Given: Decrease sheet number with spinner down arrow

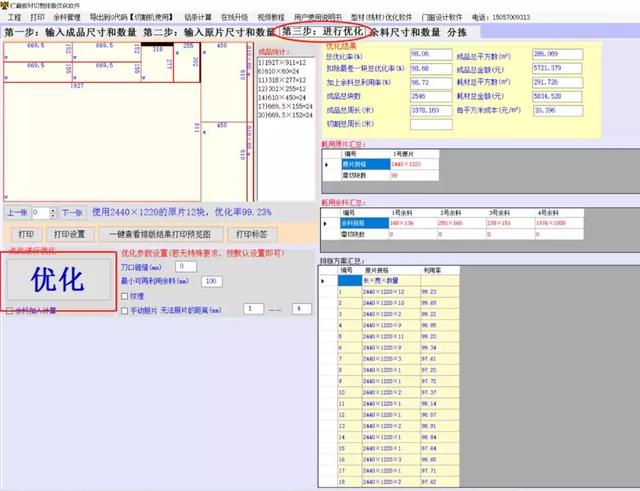Looking at the screenshot, I should pyautogui.click(x=53, y=216).
